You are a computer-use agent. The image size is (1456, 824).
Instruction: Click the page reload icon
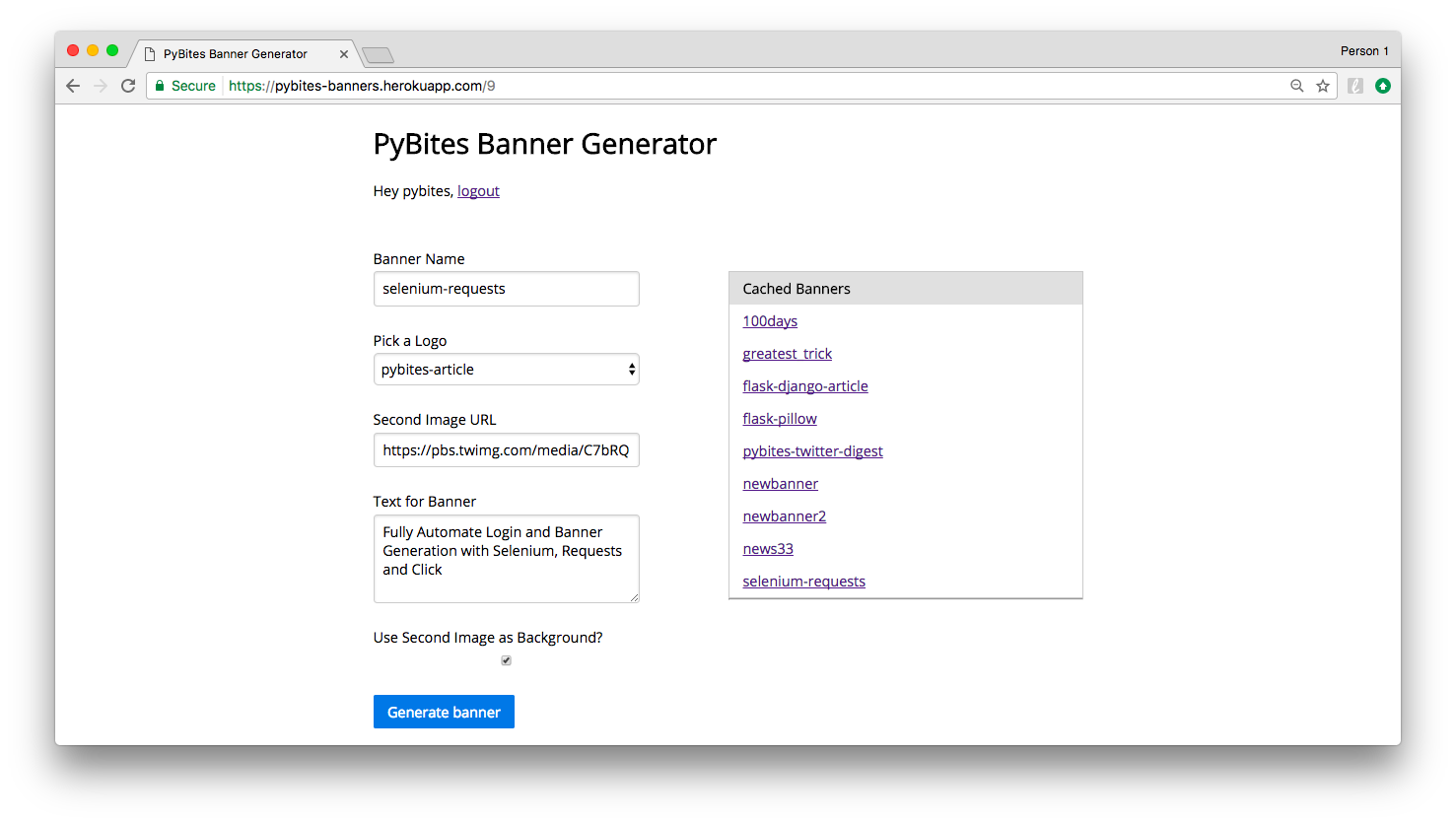click(x=128, y=86)
